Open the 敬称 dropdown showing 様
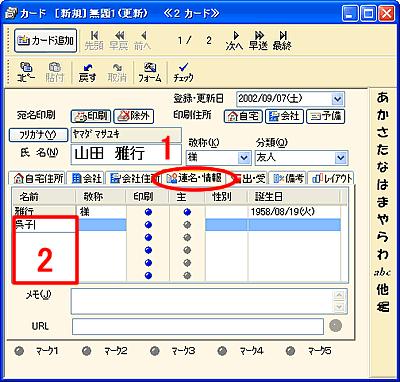 244,158
